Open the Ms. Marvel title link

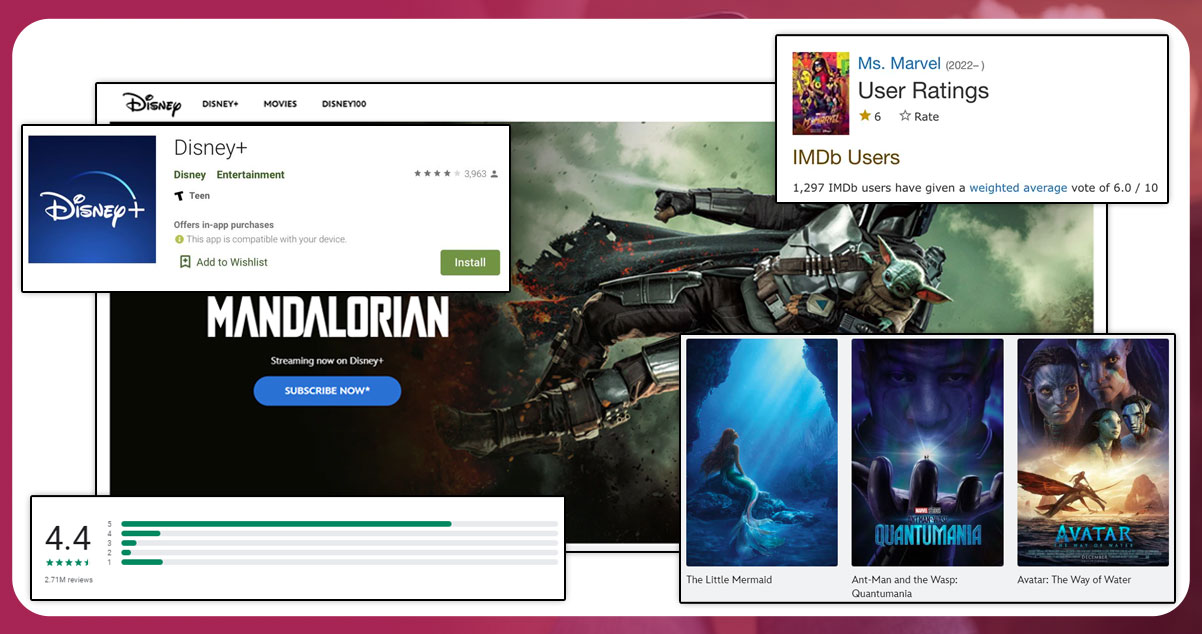(899, 64)
